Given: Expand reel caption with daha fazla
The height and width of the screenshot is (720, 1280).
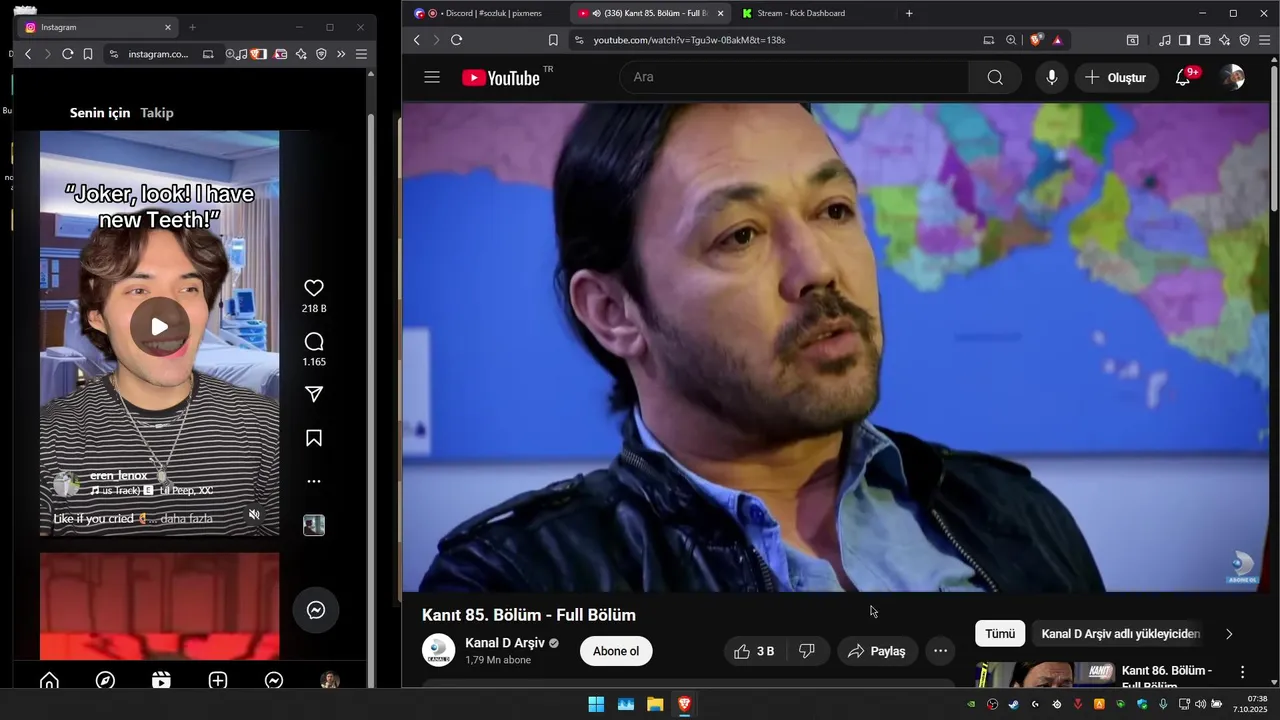Looking at the screenshot, I should pyautogui.click(x=187, y=519).
